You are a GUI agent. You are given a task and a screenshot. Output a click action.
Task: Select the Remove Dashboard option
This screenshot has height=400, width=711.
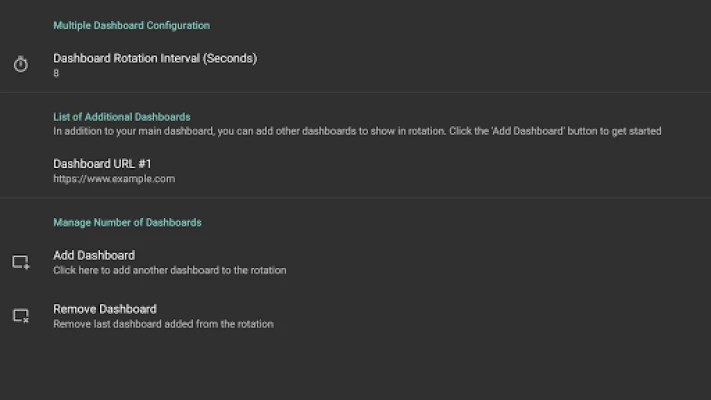tap(104, 309)
